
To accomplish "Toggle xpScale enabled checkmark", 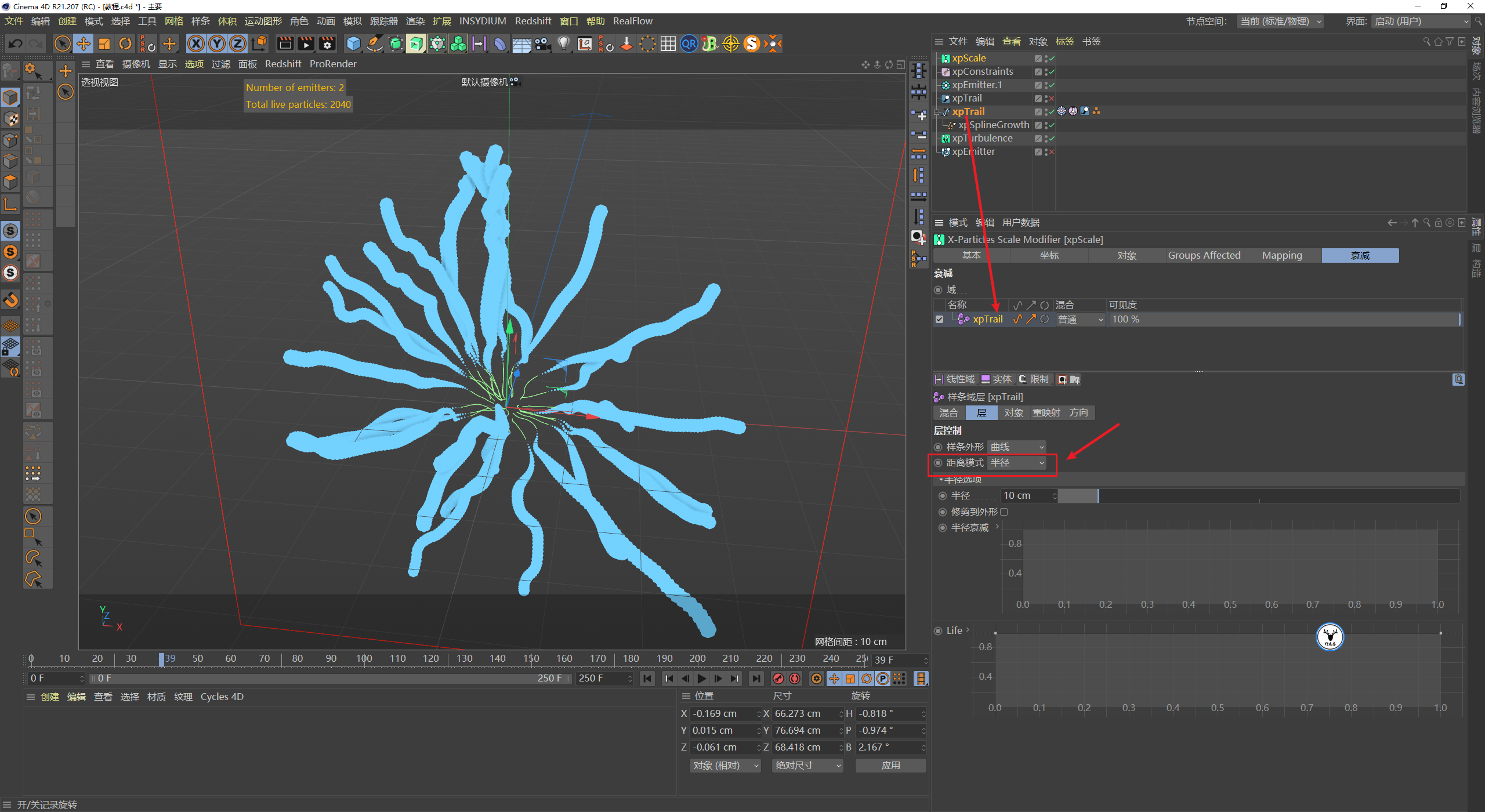I will [1052, 59].
